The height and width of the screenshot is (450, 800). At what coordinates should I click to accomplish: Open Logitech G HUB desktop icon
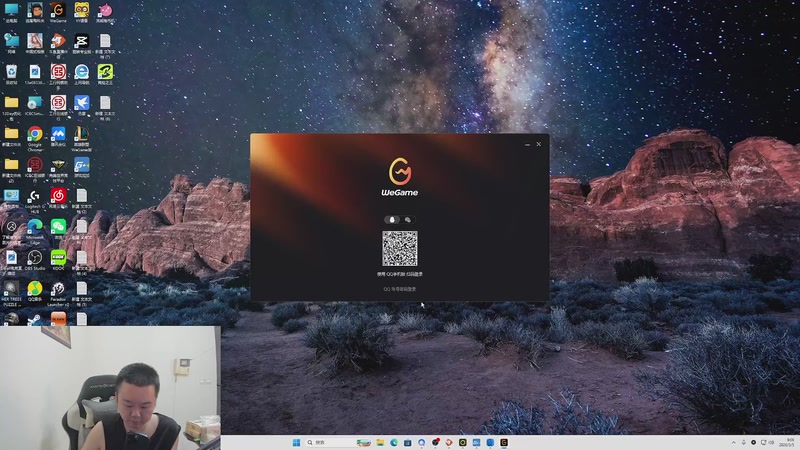[35, 199]
